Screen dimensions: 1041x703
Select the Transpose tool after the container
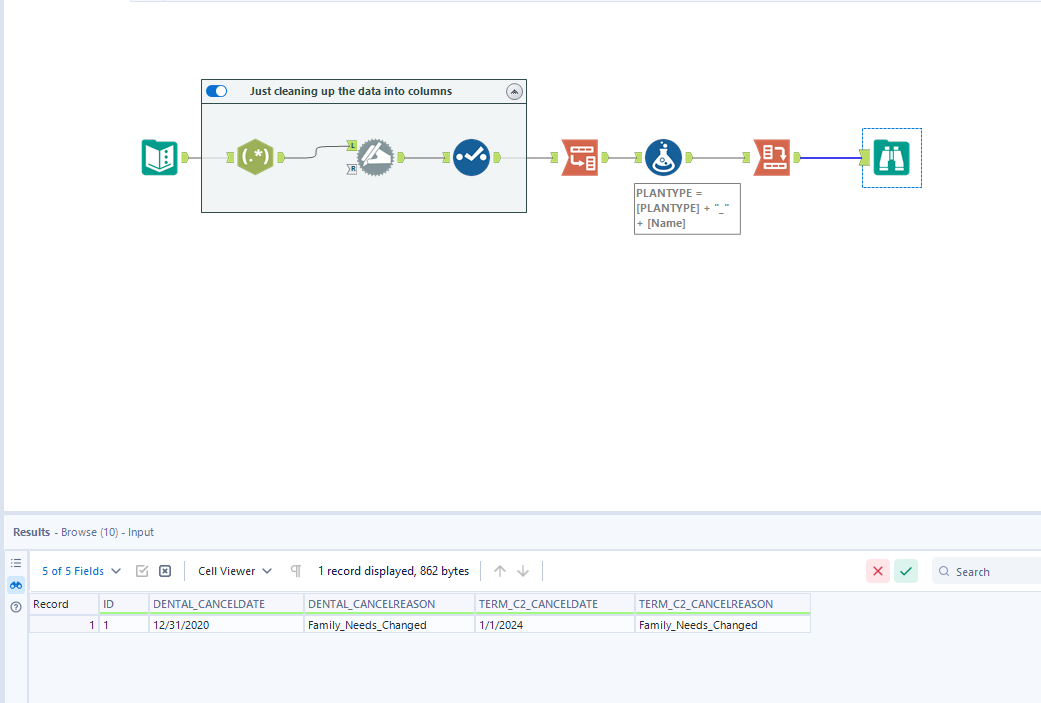(580, 157)
